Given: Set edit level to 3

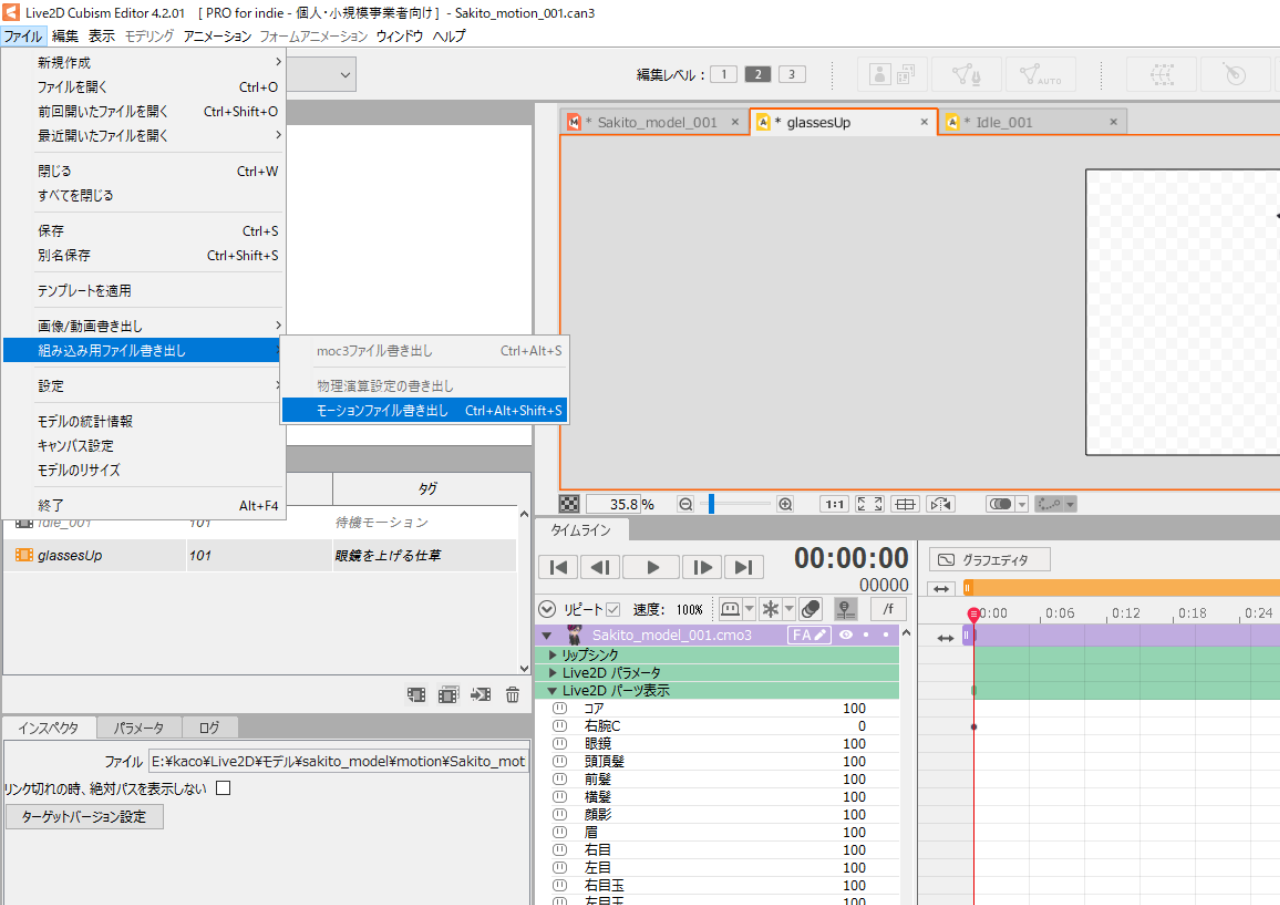Looking at the screenshot, I should click(792, 74).
